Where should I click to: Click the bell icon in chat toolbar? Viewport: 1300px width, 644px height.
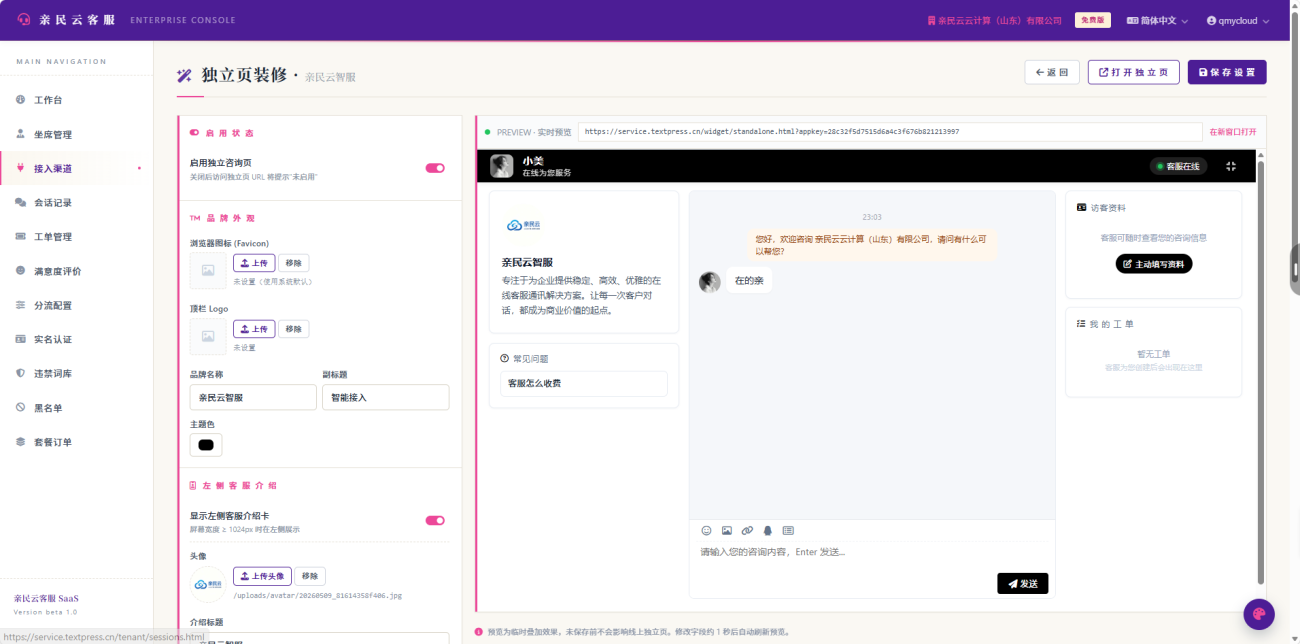(768, 530)
